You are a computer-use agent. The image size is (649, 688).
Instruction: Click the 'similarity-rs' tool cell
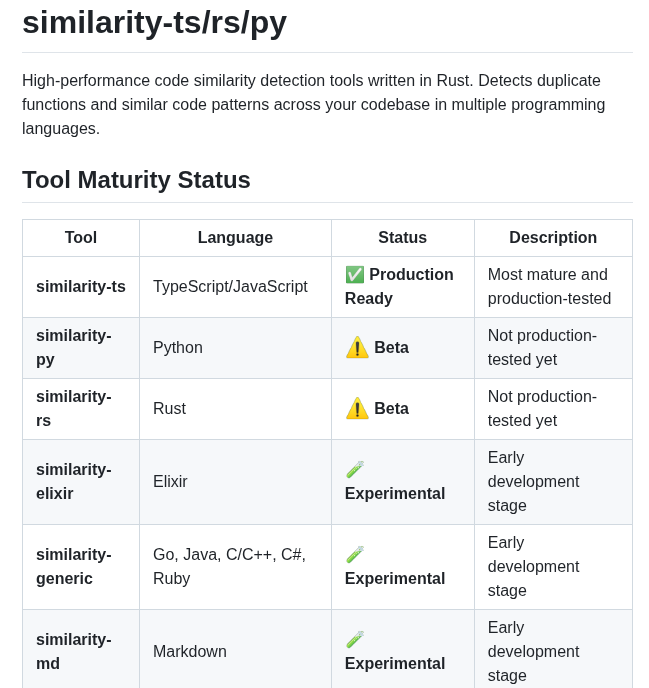point(81,408)
